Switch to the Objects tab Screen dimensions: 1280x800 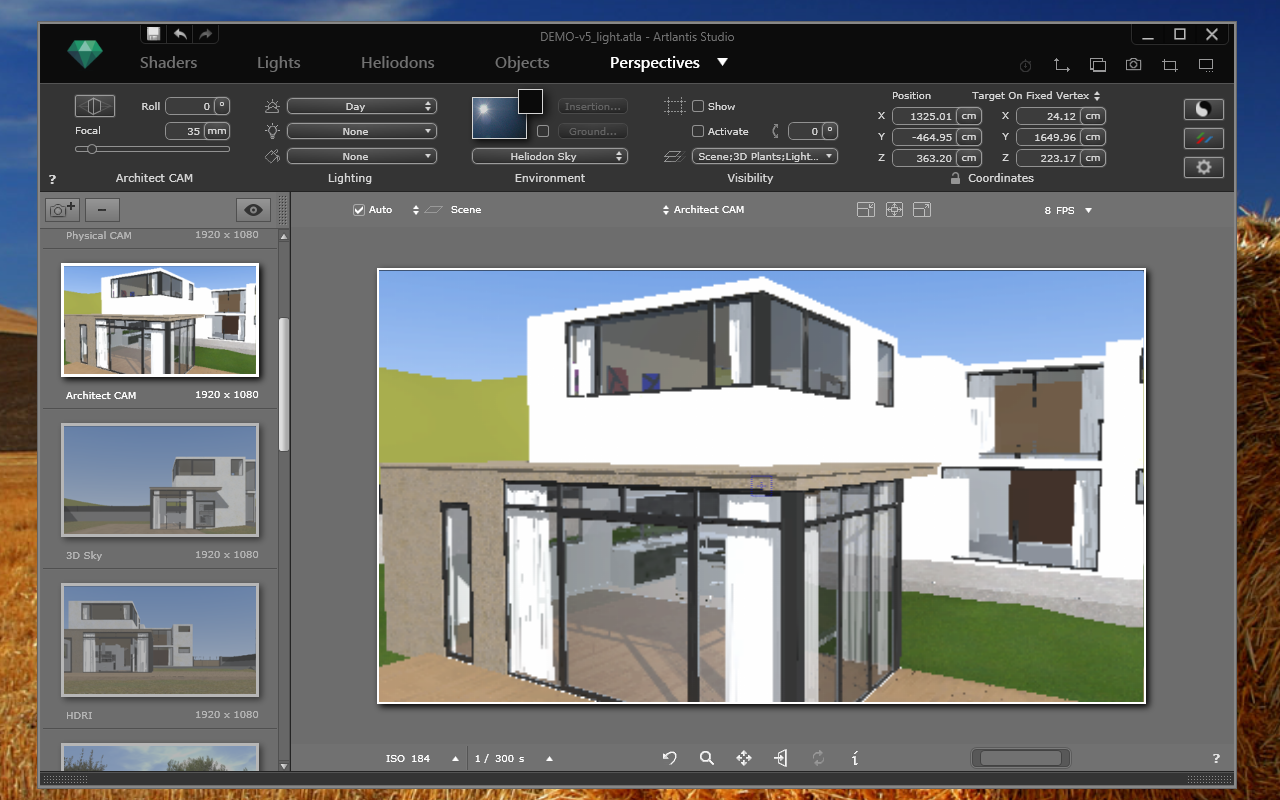coord(522,62)
